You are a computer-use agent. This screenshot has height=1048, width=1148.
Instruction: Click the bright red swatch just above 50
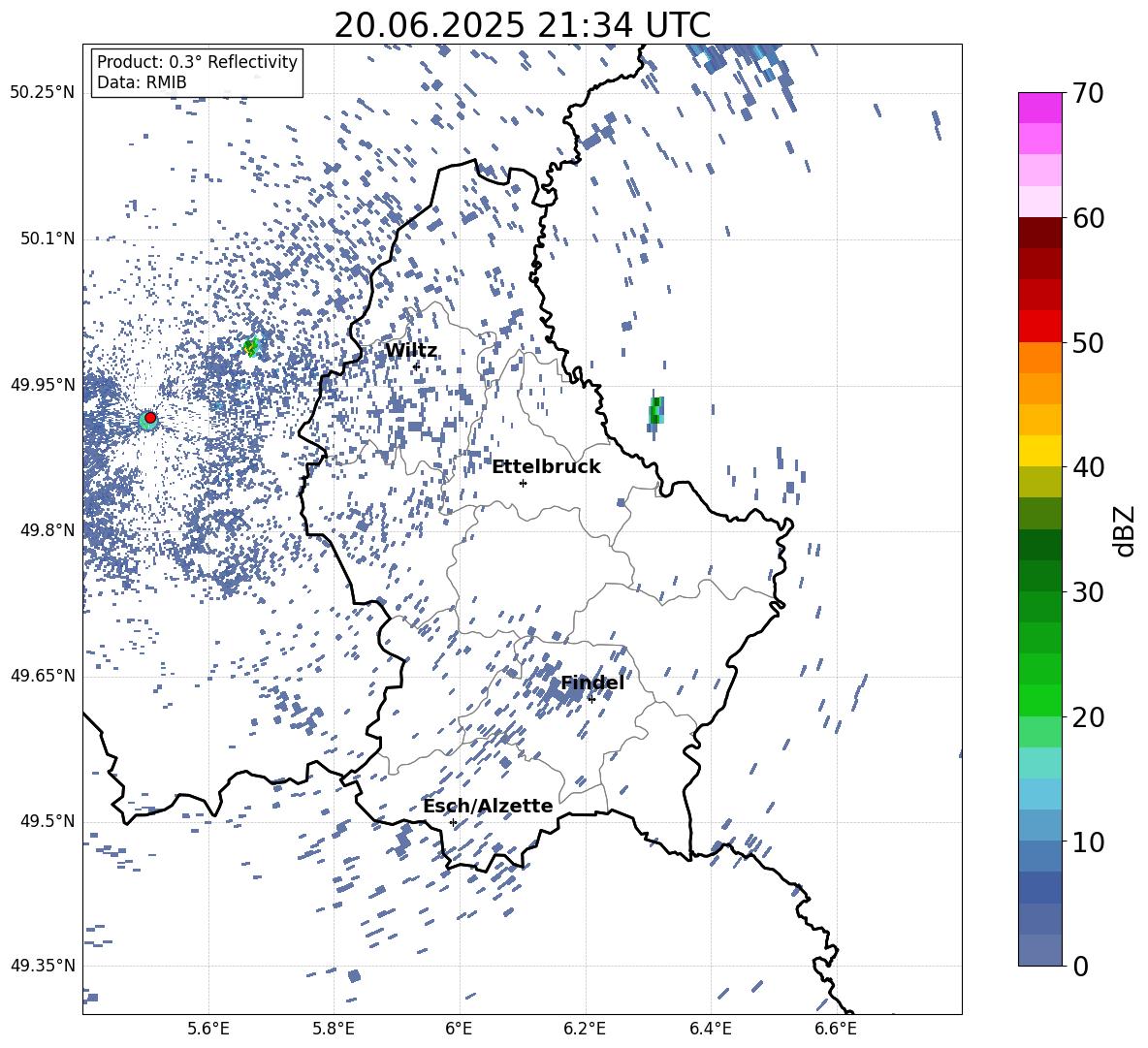pos(1039,326)
